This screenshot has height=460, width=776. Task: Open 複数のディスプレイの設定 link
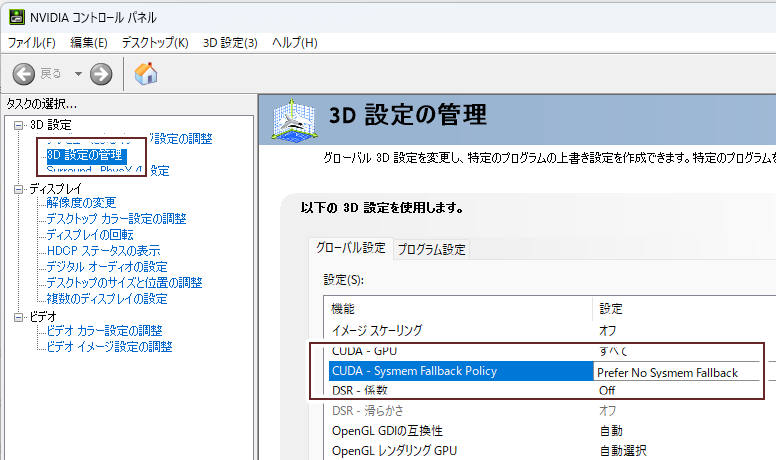point(107,299)
